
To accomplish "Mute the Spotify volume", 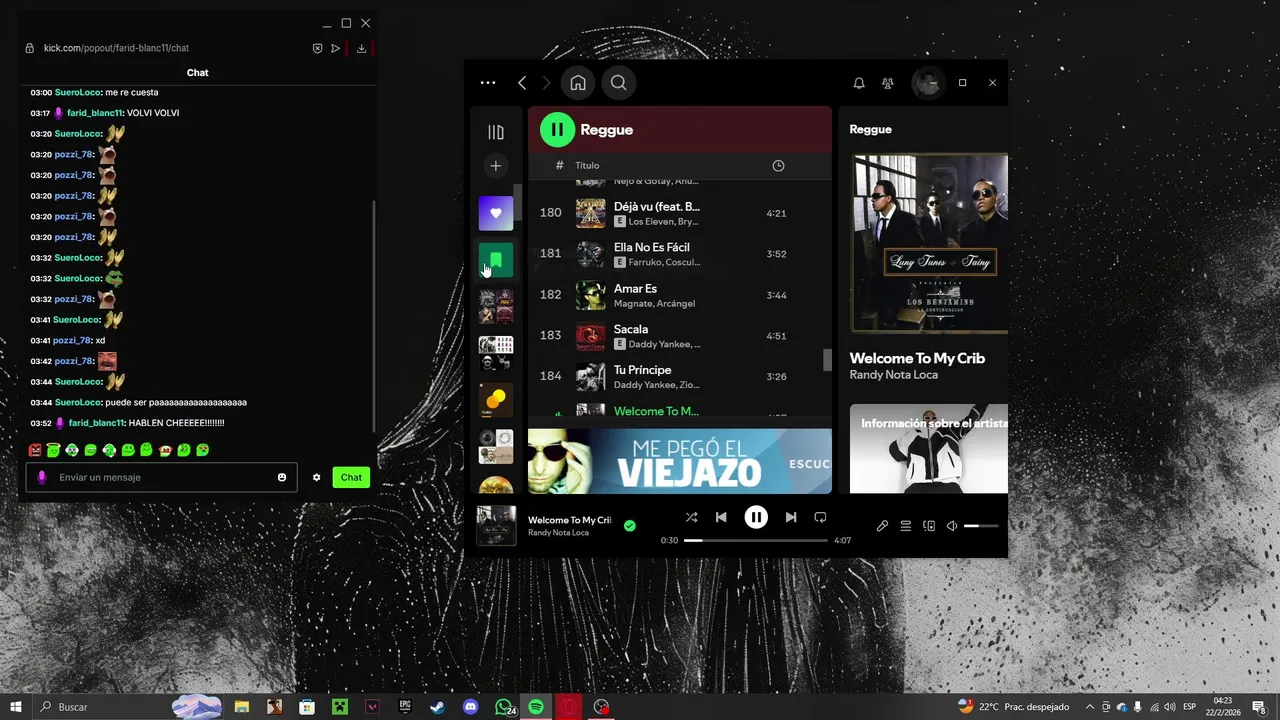I will pyautogui.click(x=952, y=526).
